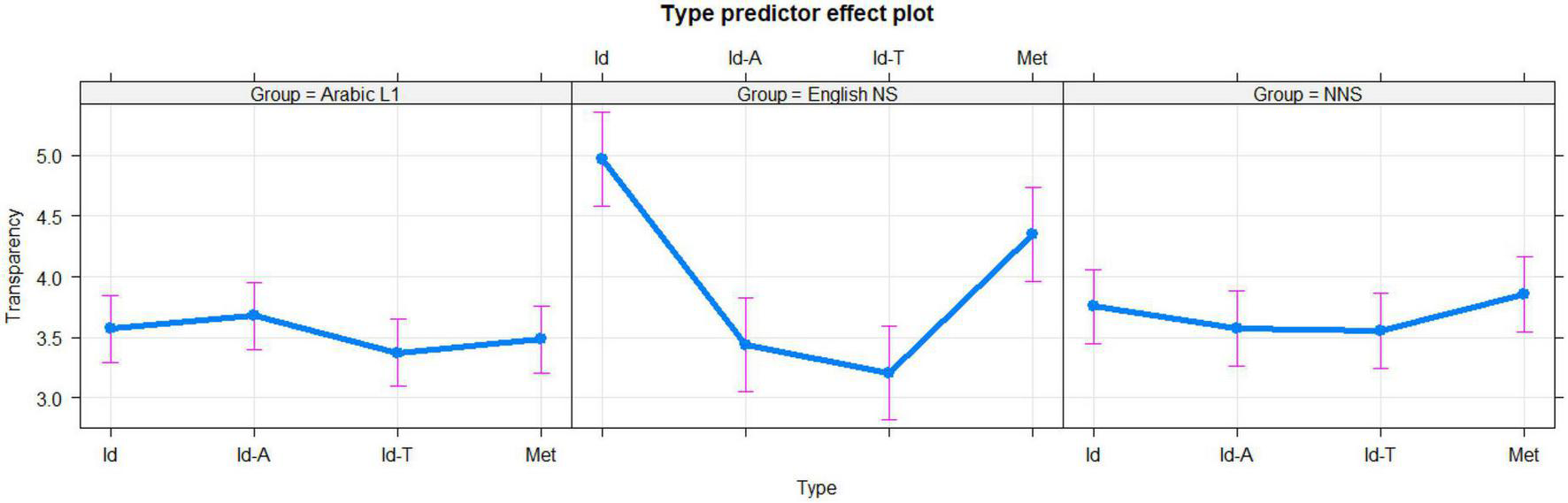Click the Id-A data point in NNS panel
Screen dimensions: 1568x503
coord(1237,328)
